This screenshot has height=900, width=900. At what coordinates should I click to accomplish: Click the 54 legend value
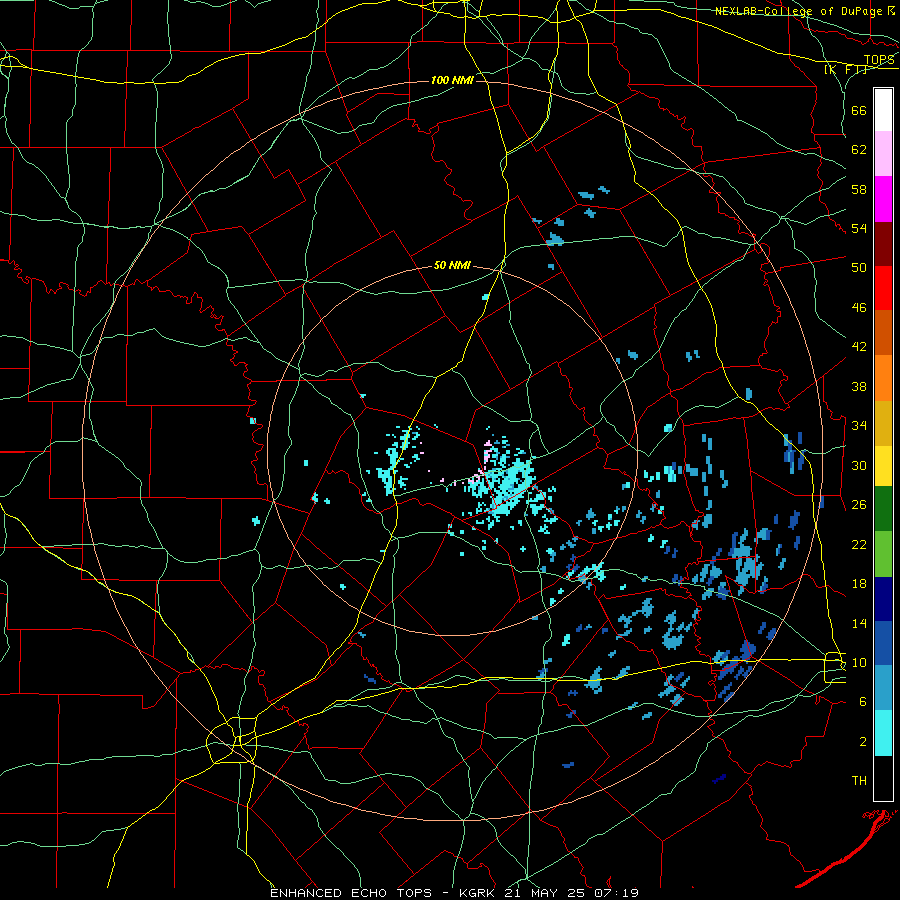859,228
